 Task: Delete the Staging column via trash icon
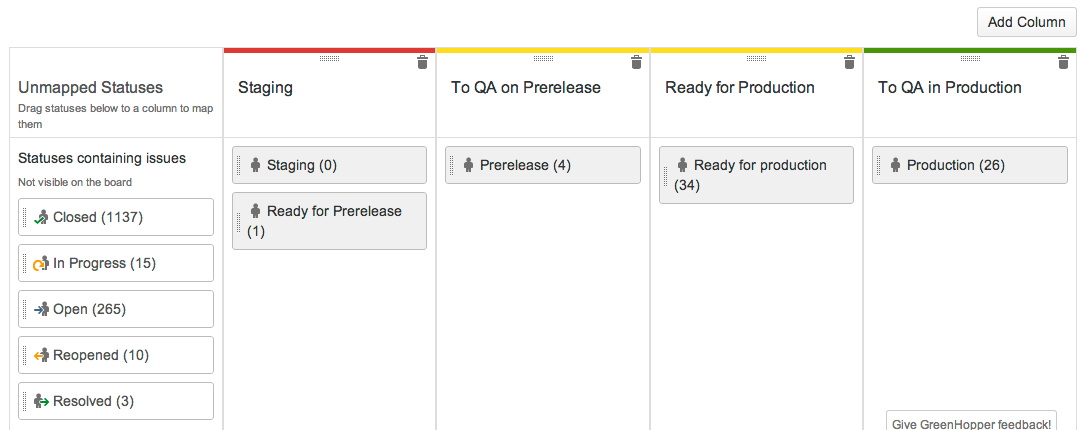pyautogui.click(x=422, y=63)
